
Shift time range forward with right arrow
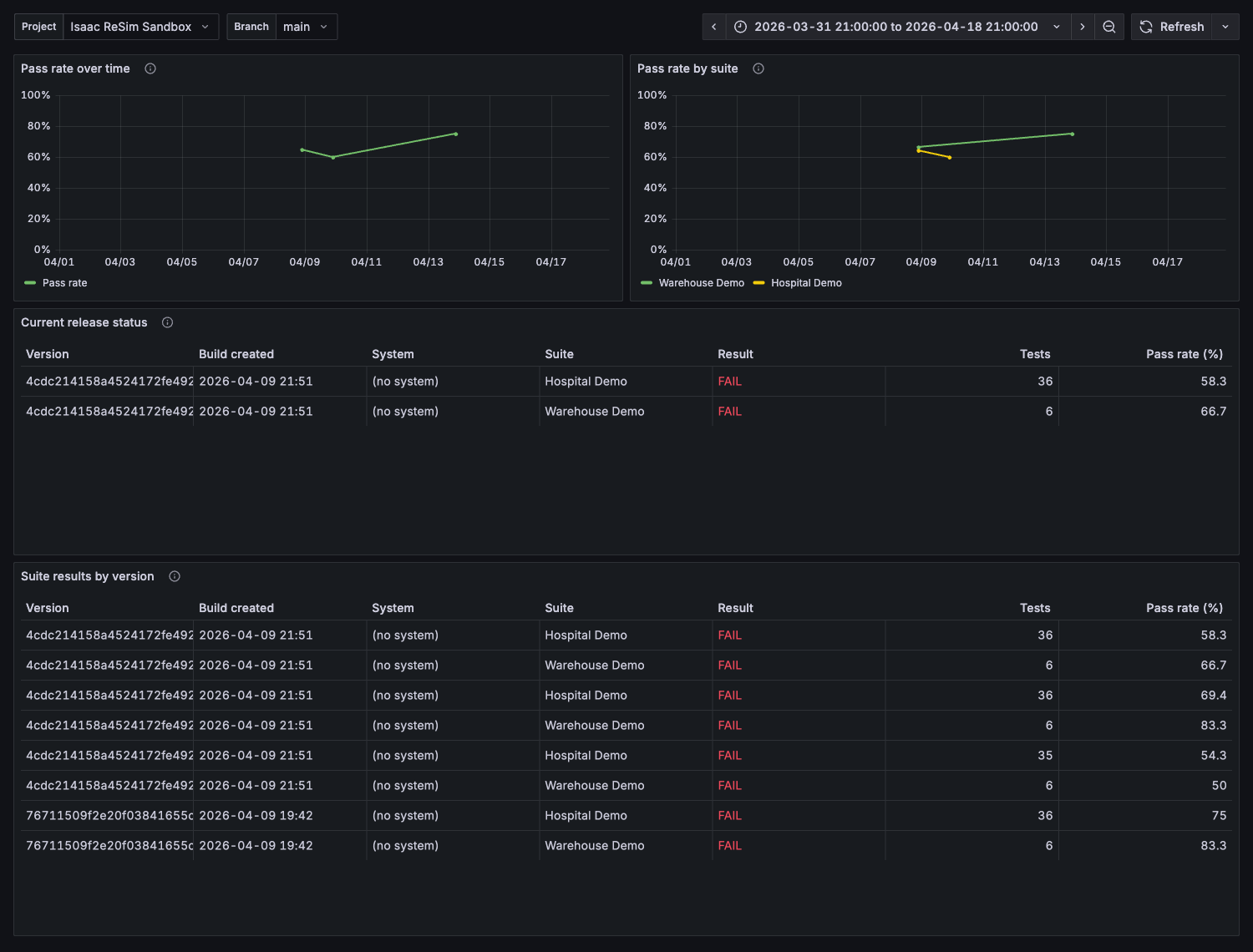click(1083, 27)
